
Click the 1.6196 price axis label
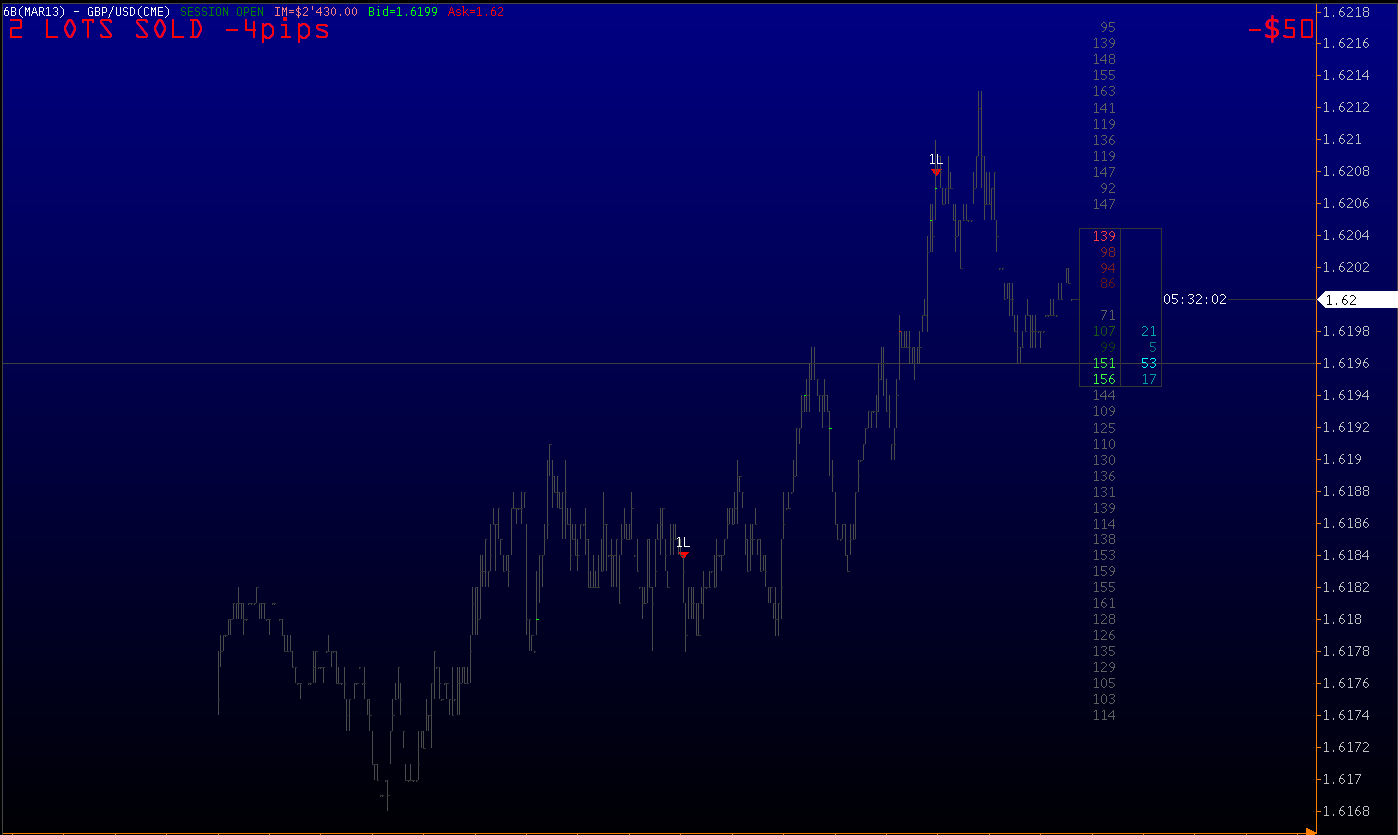click(x=1345, y=364)
